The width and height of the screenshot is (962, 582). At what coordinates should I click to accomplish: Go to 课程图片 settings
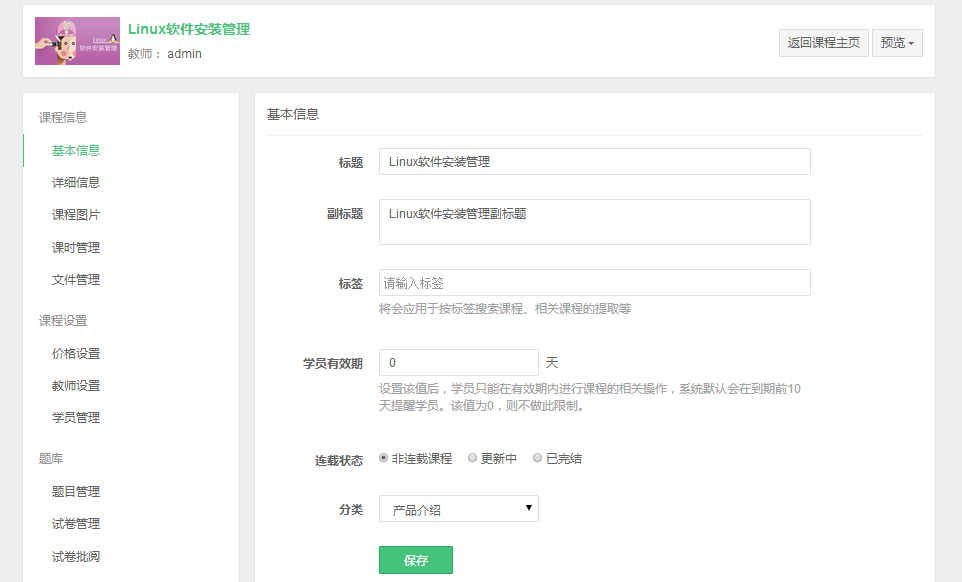point(76,215)
